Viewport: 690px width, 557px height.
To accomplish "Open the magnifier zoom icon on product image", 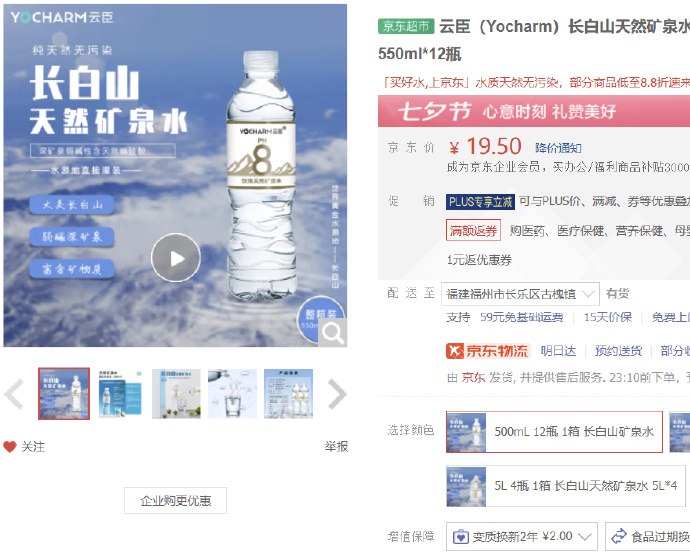I will (x=333, y=333).
